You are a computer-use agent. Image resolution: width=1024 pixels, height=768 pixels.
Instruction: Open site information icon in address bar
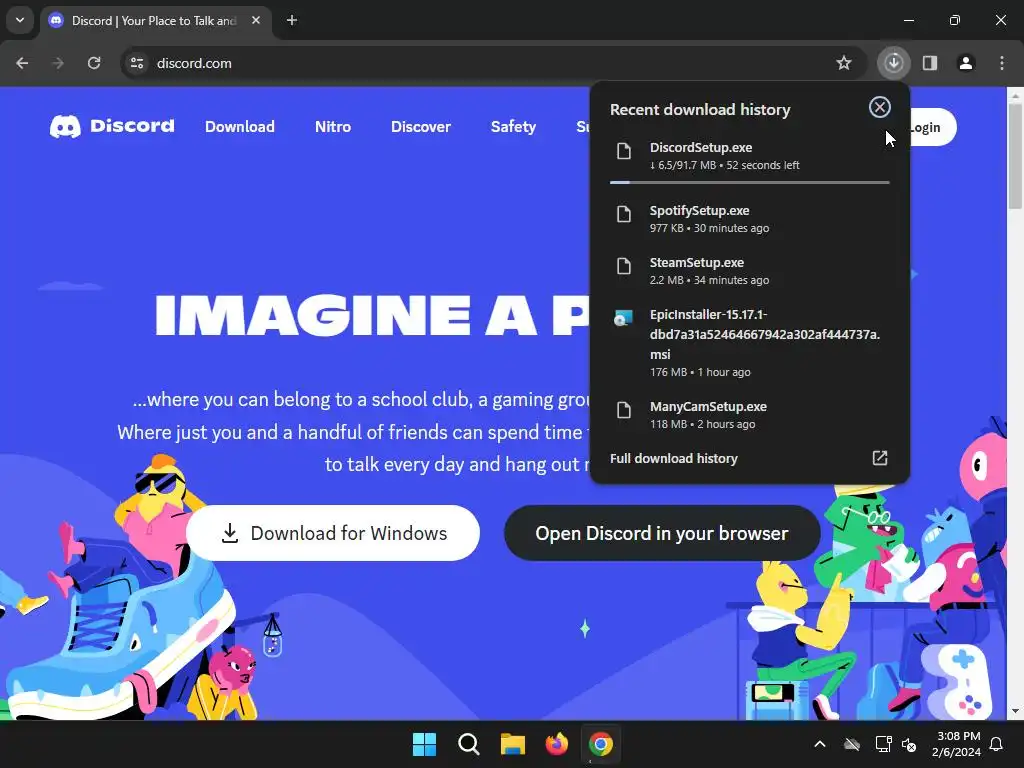click(137, 63)
